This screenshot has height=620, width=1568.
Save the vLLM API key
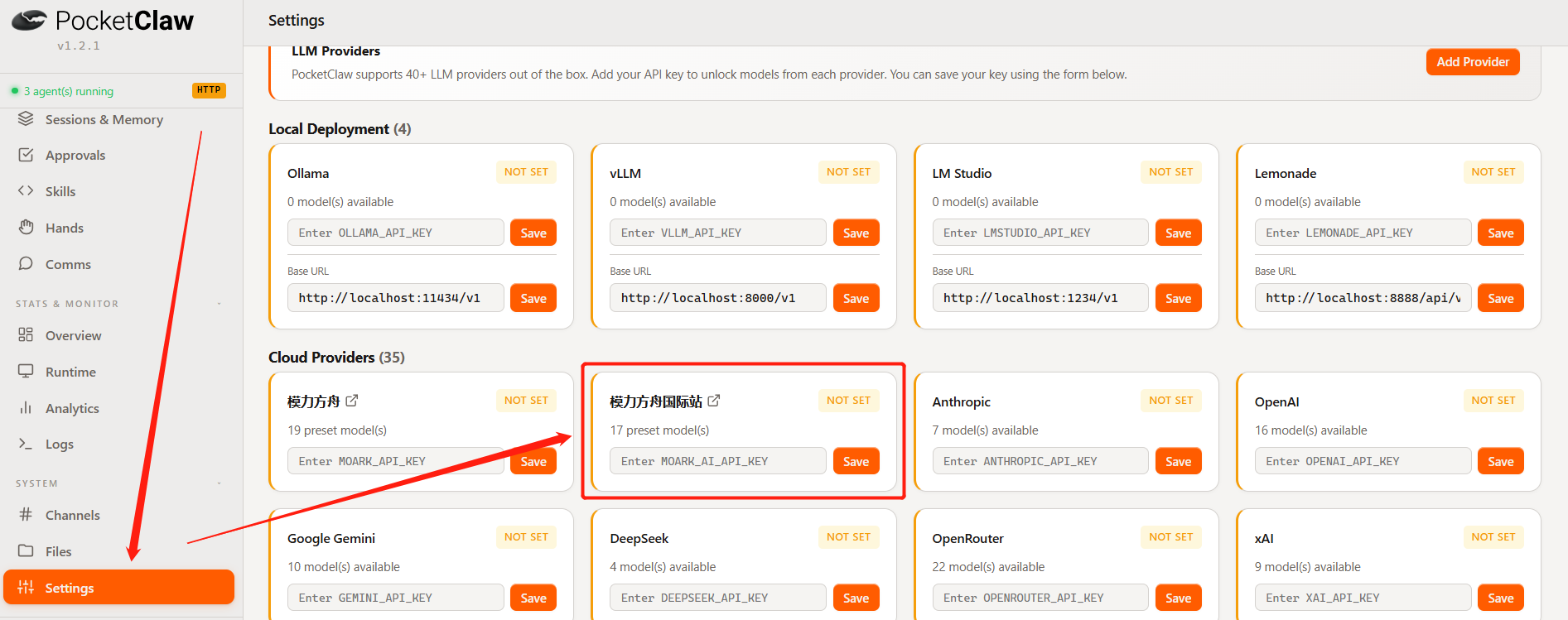pos(856,233)
